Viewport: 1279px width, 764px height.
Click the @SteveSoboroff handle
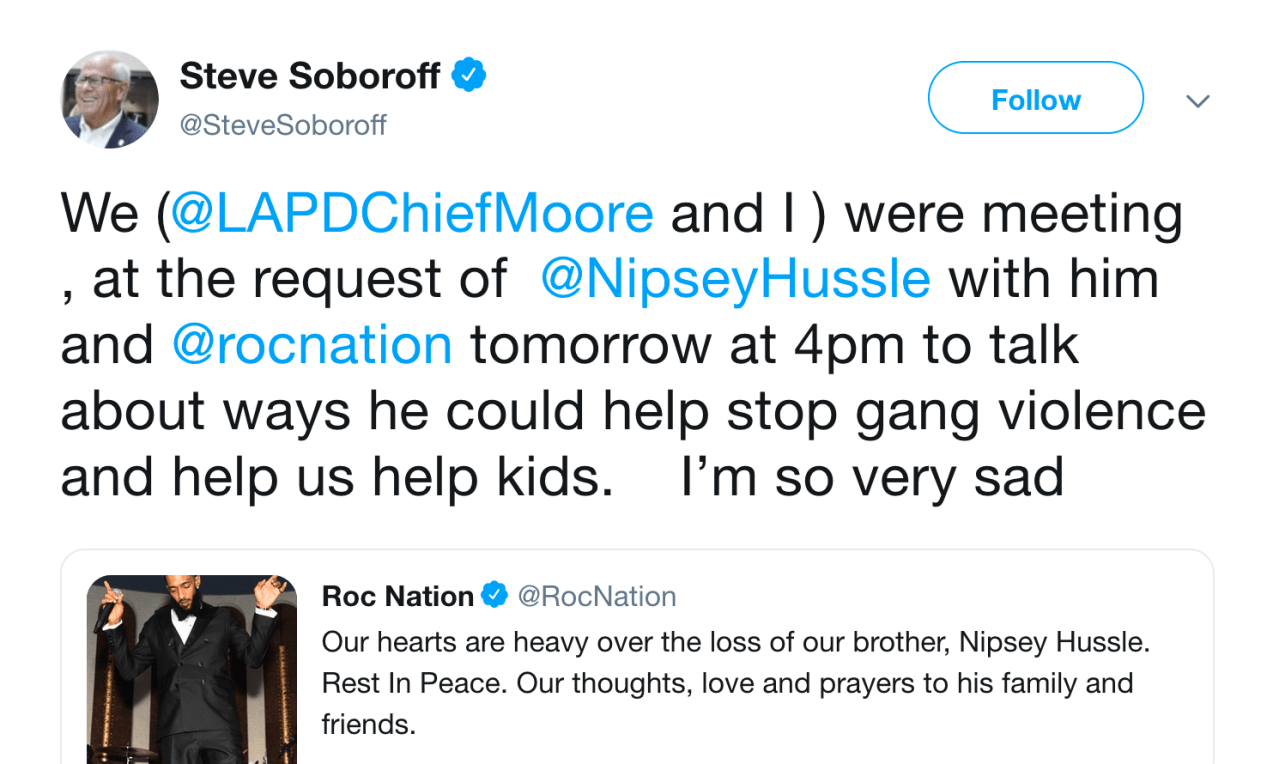point(283,126)
